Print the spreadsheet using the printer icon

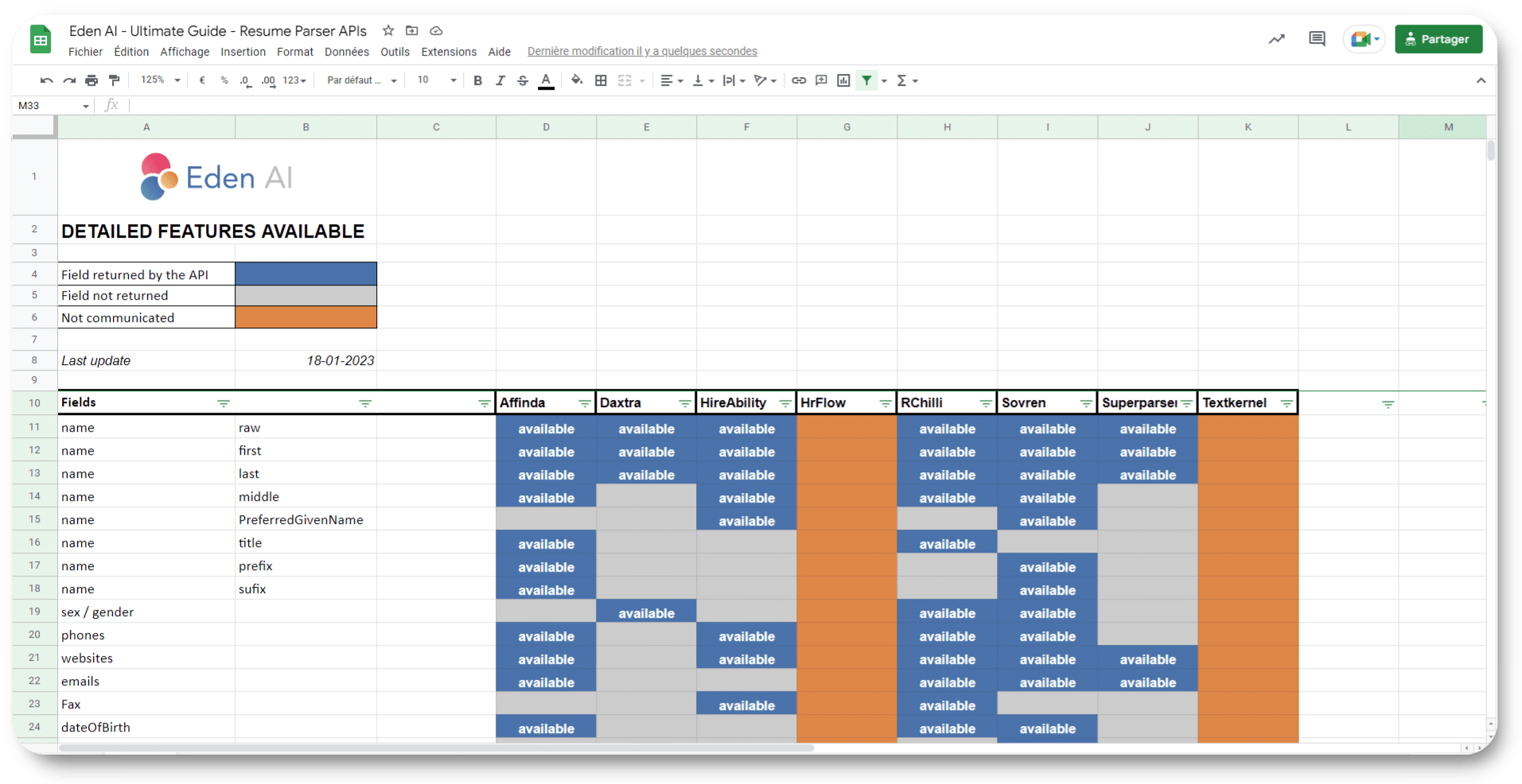tap(91, 80)
